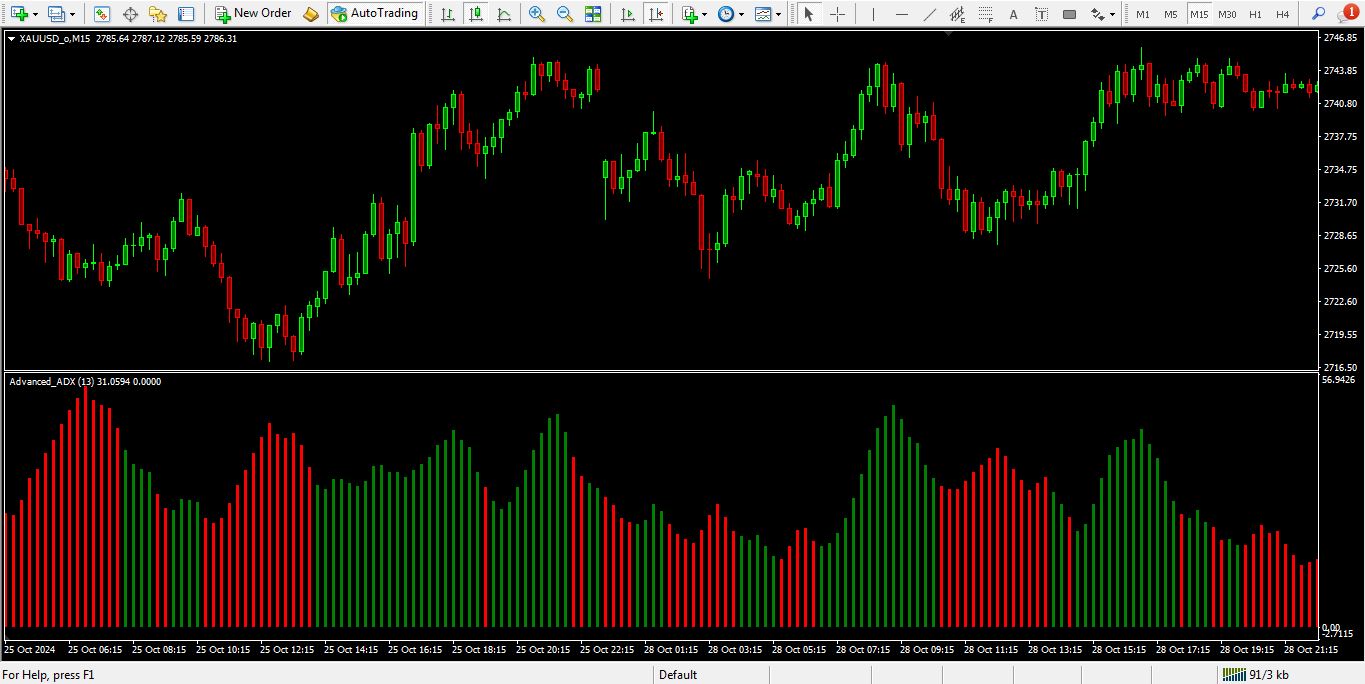Select the M5 timeframe
1365x684 pixels.
coord(1170,14)
